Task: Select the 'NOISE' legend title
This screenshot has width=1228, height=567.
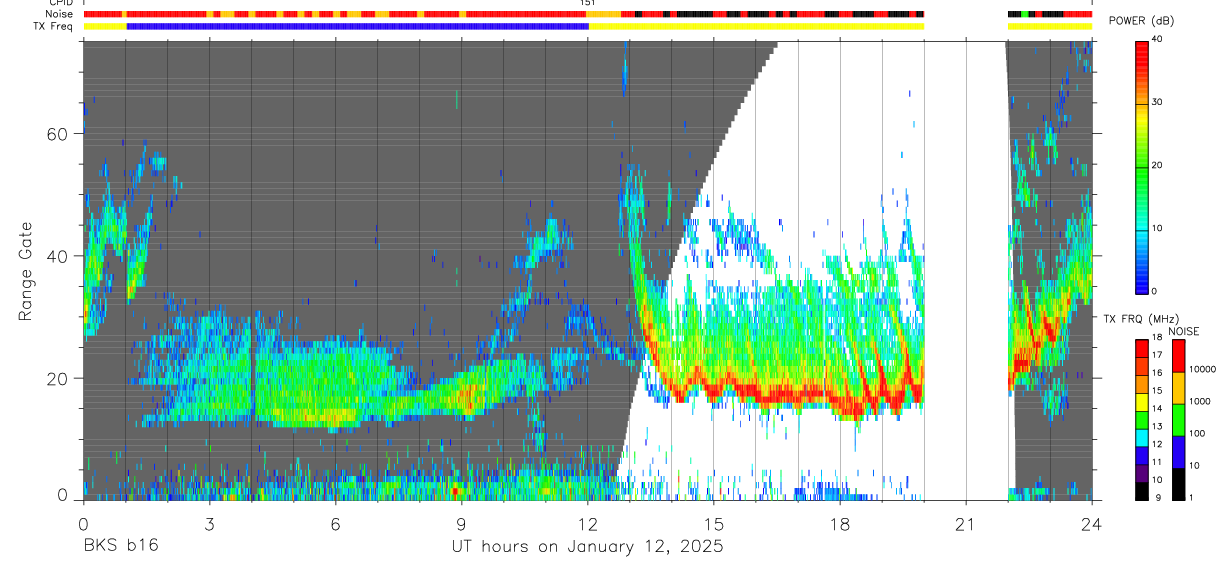Action: [1183, 331]
